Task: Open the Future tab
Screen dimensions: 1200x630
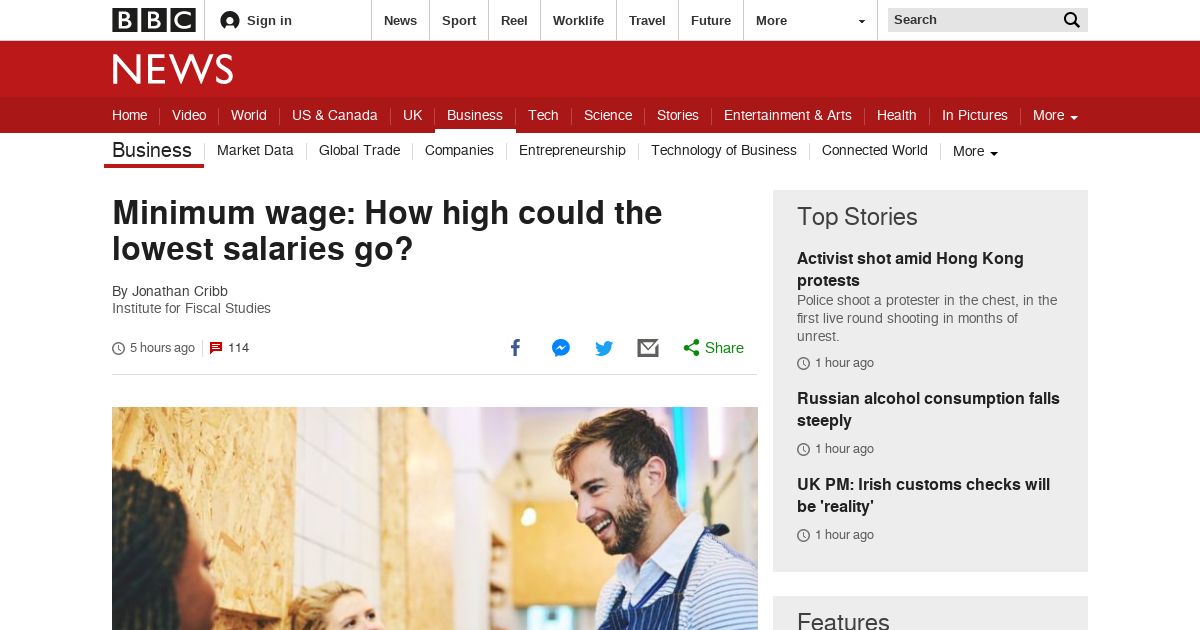Action: 711,20
